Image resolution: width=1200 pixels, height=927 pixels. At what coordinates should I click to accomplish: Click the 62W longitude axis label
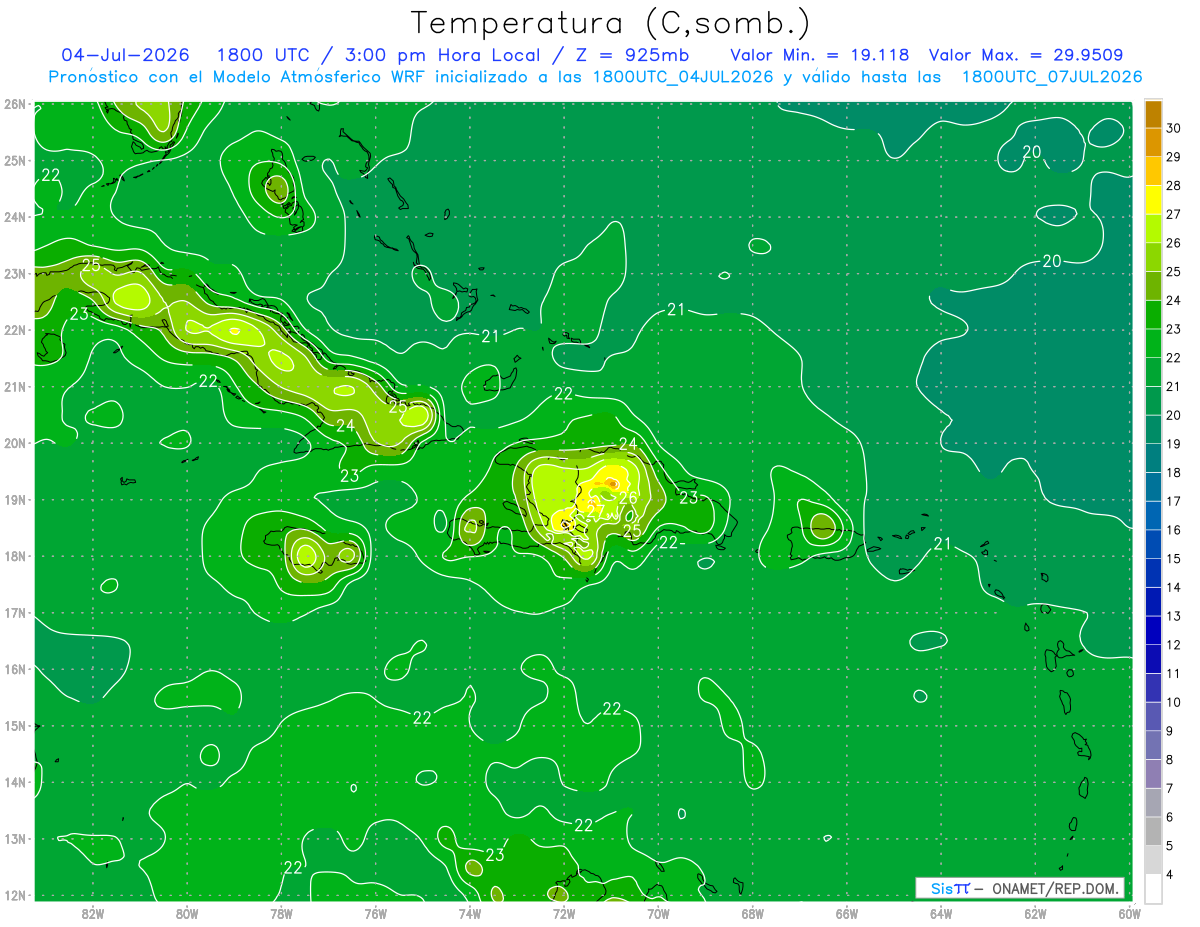tap(1035, 913)
